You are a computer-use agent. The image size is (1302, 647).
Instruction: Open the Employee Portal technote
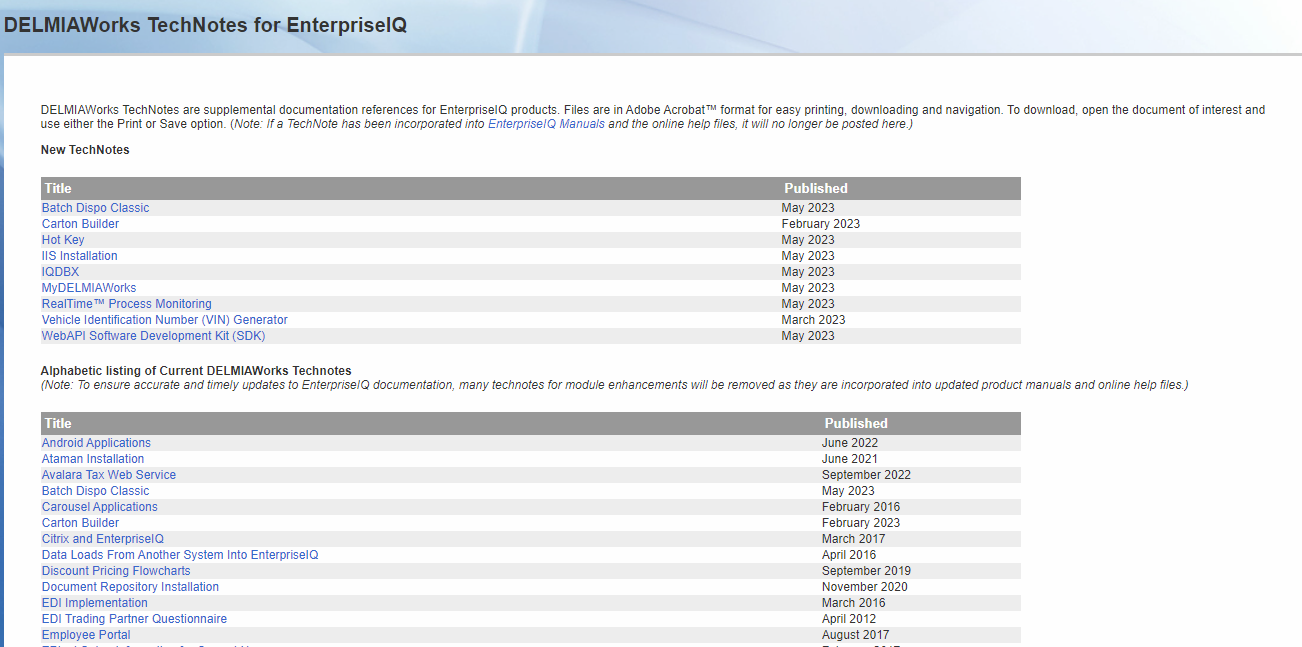(x=86, y=635)
